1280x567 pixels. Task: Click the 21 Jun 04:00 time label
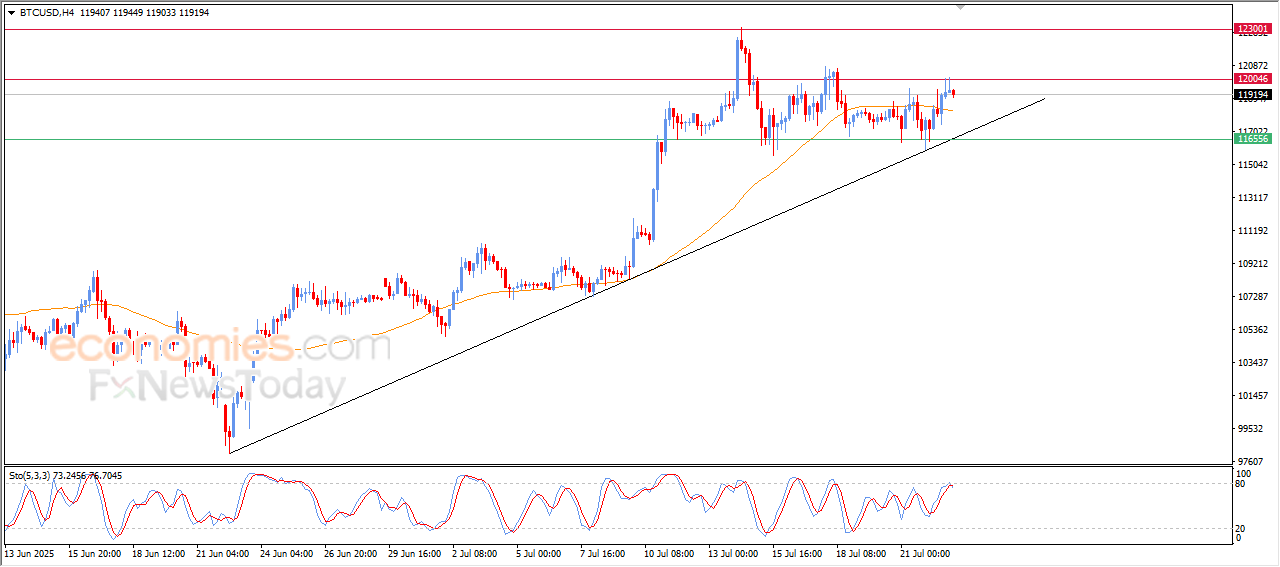pyautogui.click(x=222, y=552)
